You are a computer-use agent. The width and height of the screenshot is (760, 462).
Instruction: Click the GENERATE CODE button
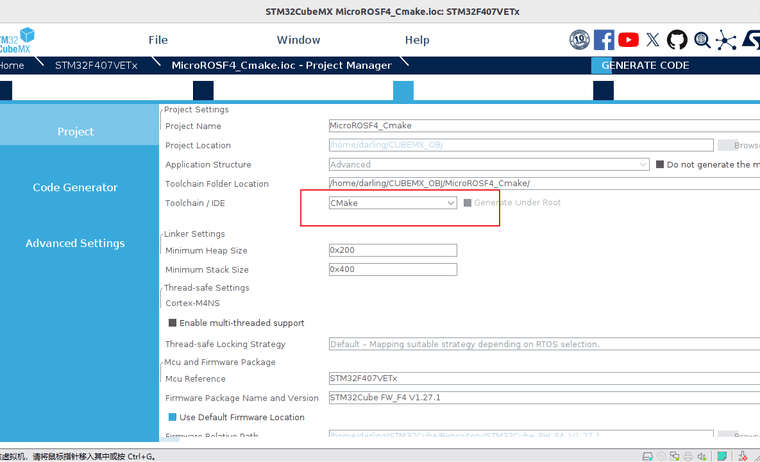pos(645,65)
